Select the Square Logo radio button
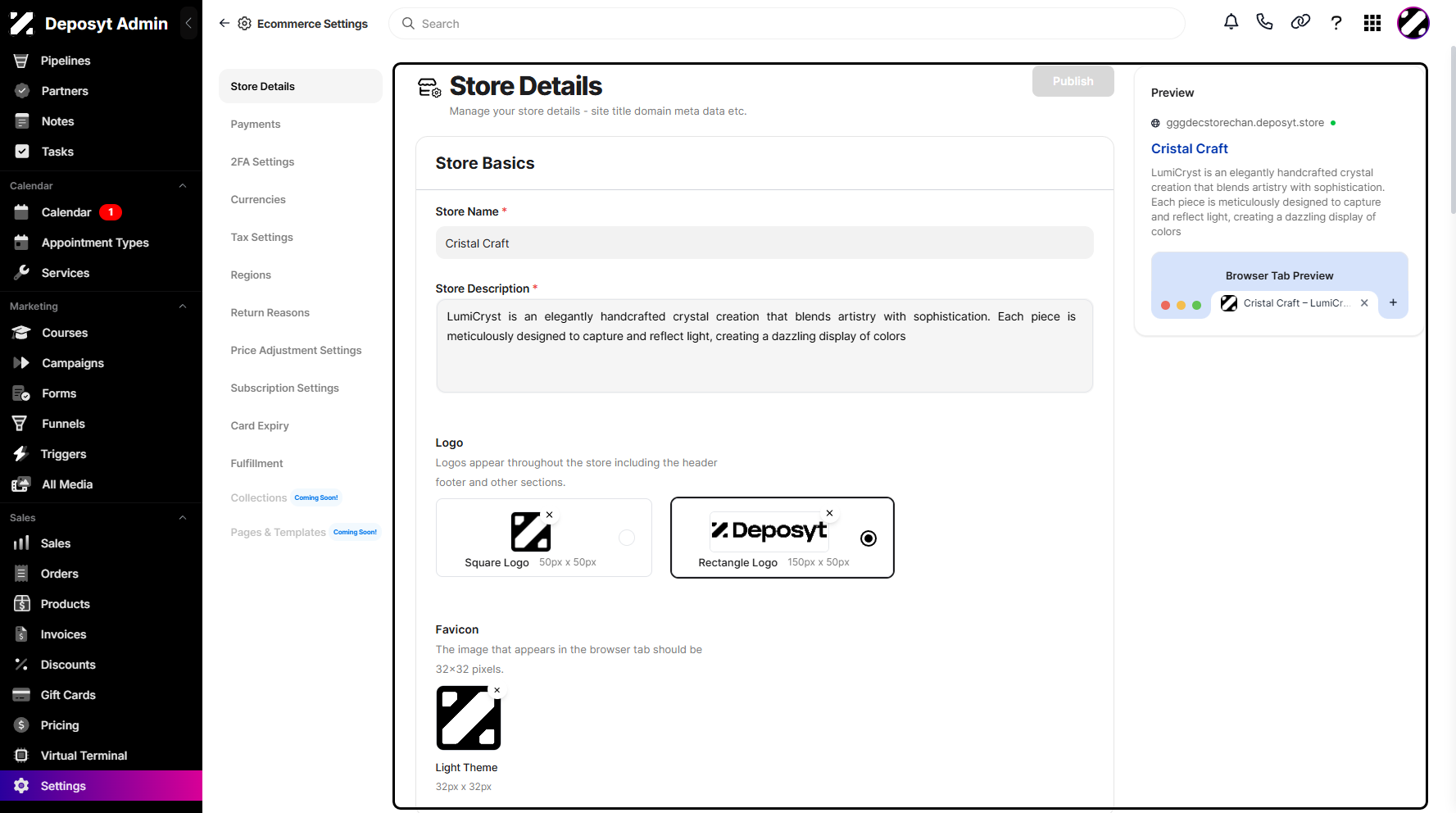 [x=627, y=538]
